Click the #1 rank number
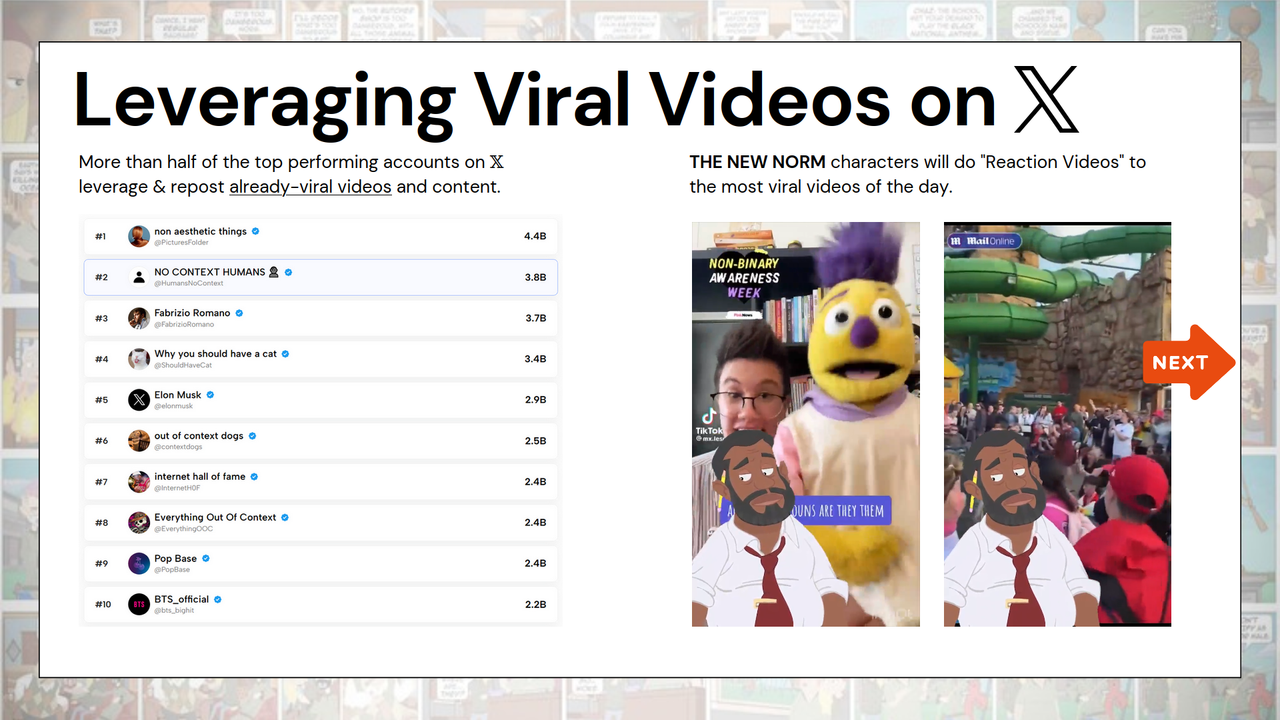The image size is (1280, 720). [x=100, y=237]
